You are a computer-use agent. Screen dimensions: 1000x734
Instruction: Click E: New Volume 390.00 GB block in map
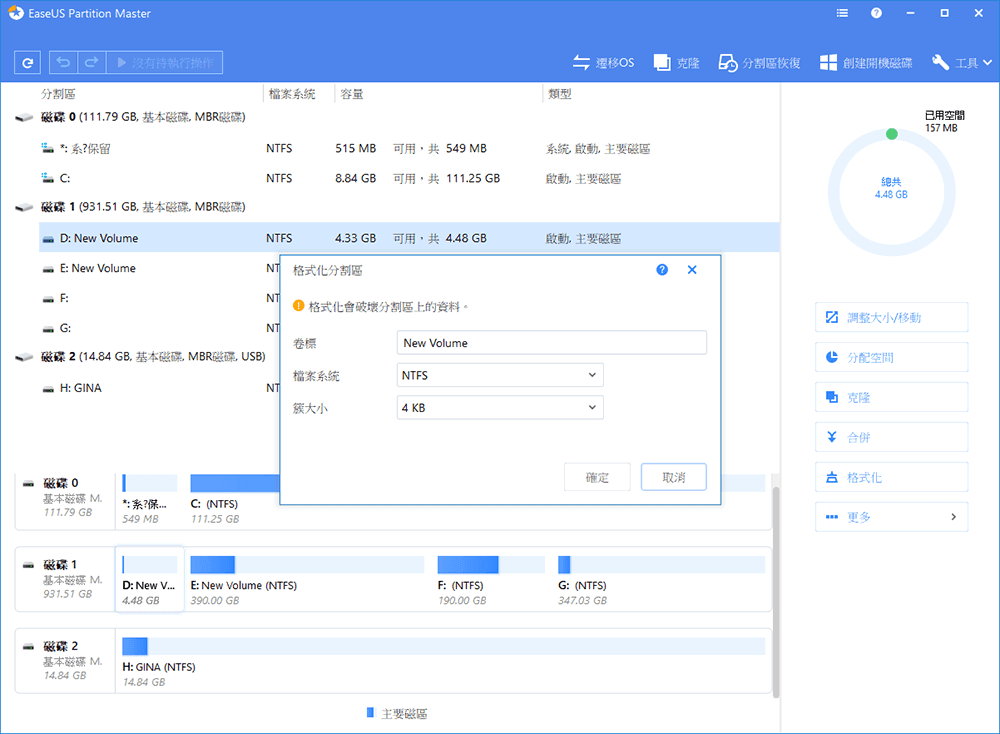click(x=307, y=580)
